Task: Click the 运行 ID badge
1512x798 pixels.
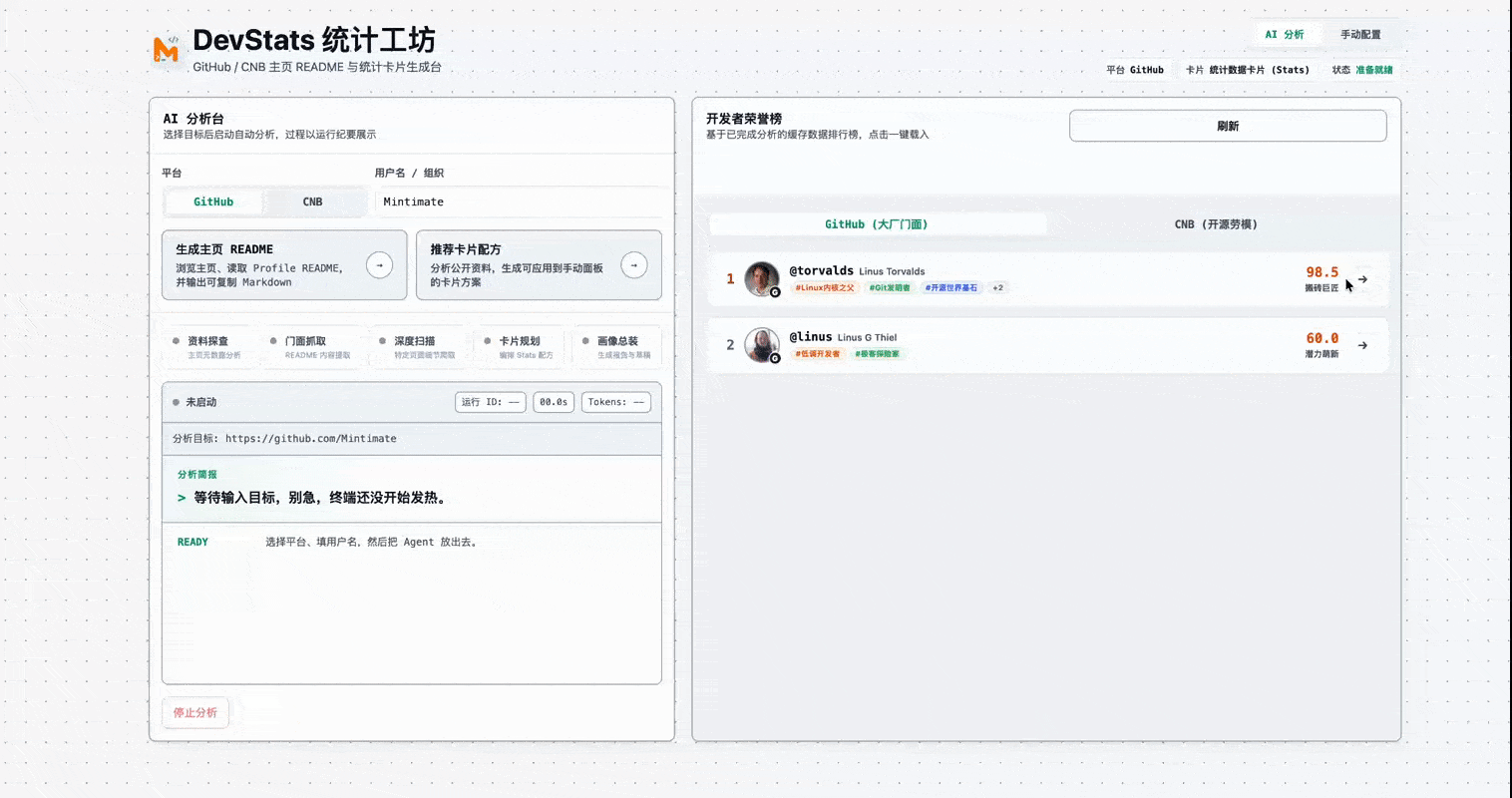Action: tap(491, 402)
